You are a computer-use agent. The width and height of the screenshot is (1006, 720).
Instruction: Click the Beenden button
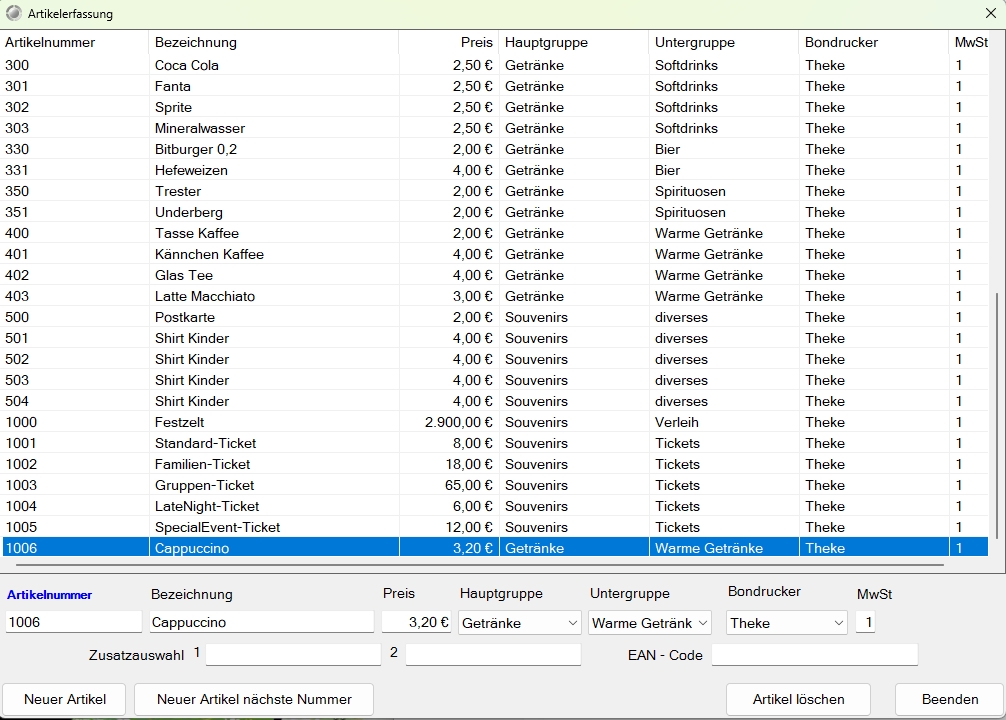coord(950,699)
